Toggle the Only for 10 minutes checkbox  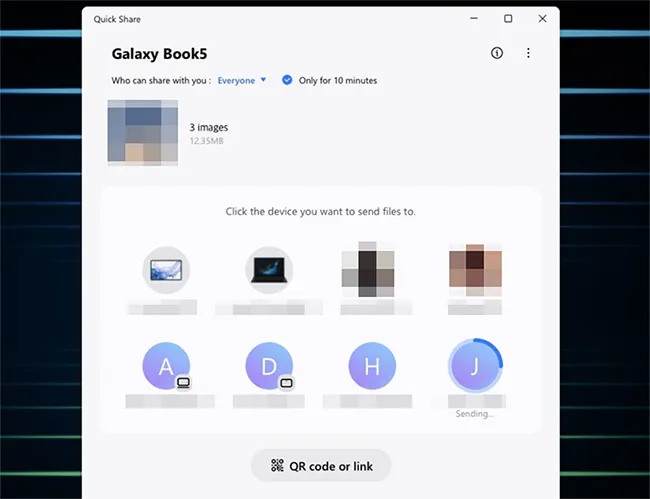[287, 80]
